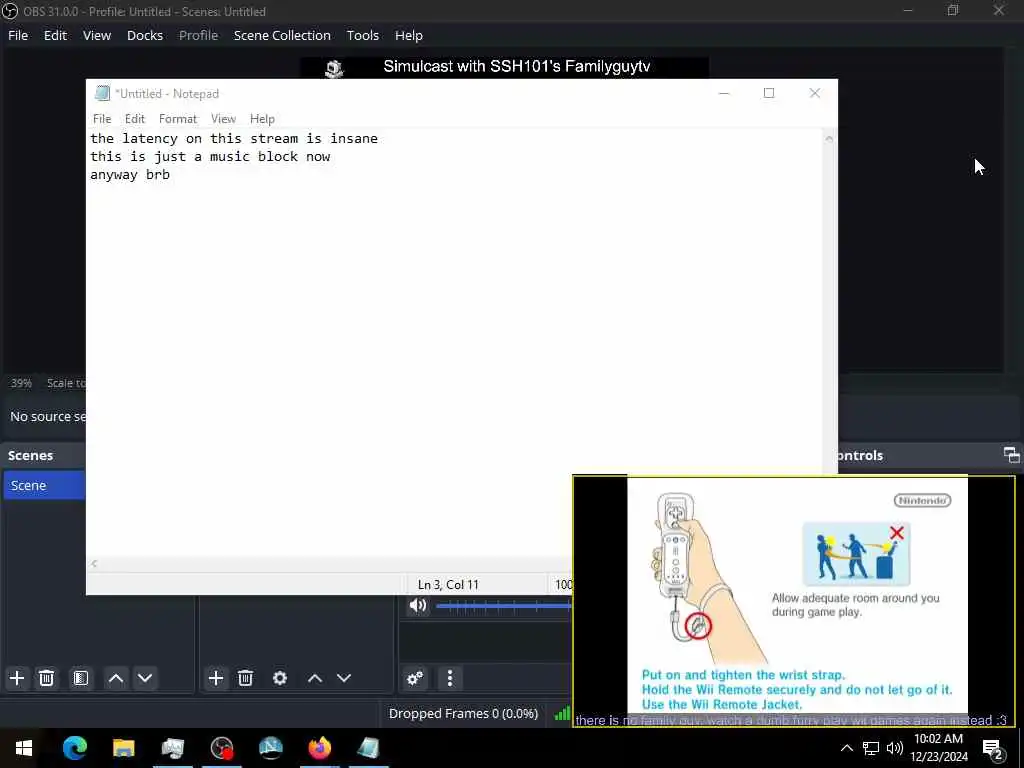Click the Wii safety screen preview thumbnail
Screen dimensions: 1024x768
794,601
